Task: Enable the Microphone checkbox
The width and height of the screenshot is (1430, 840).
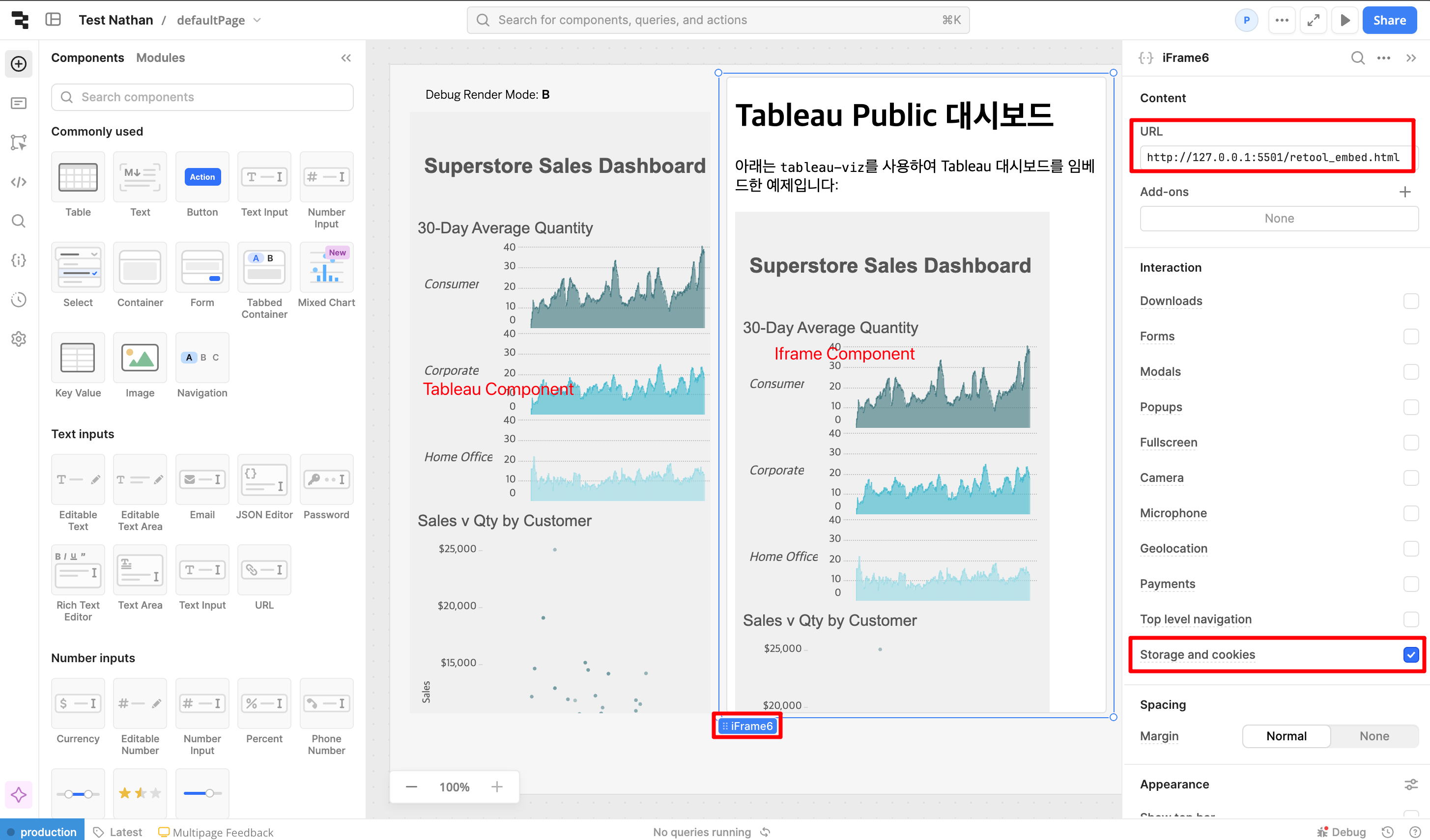Action: [1410, 513]
